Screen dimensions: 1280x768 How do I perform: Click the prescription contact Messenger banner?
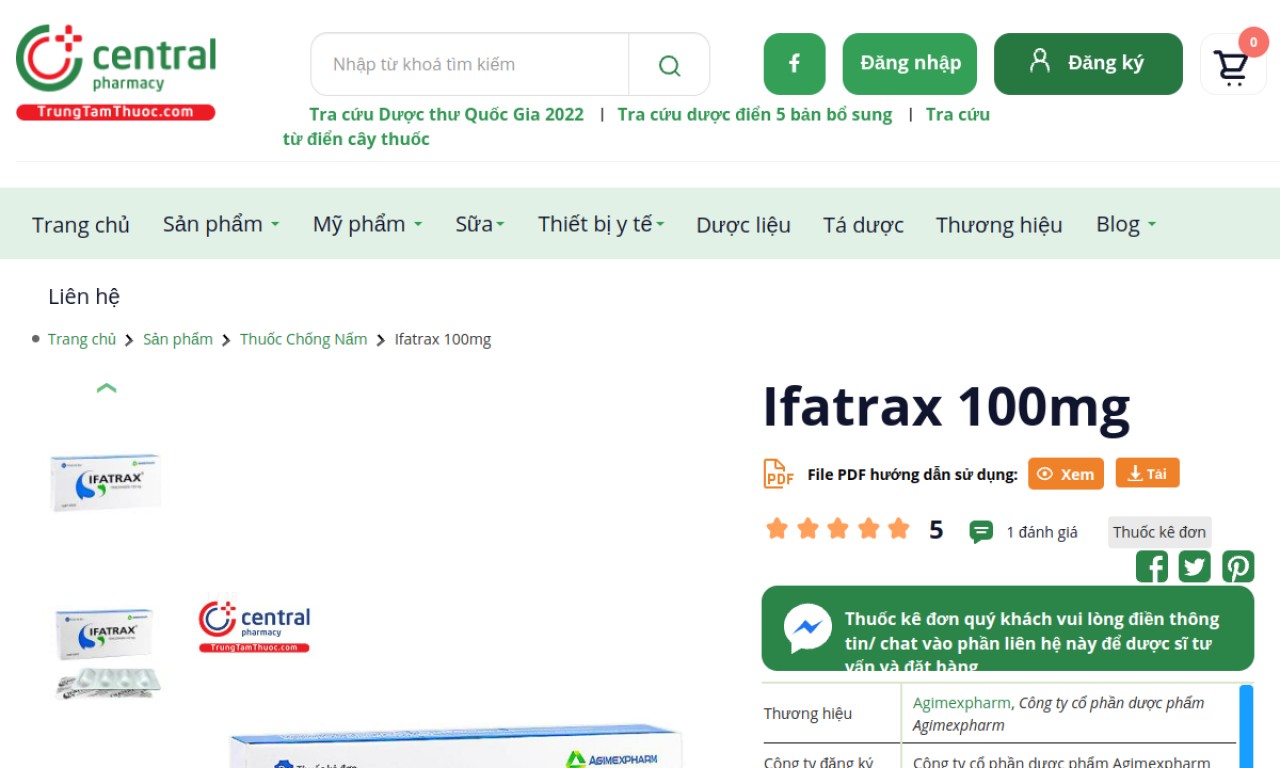[1008, 628]
